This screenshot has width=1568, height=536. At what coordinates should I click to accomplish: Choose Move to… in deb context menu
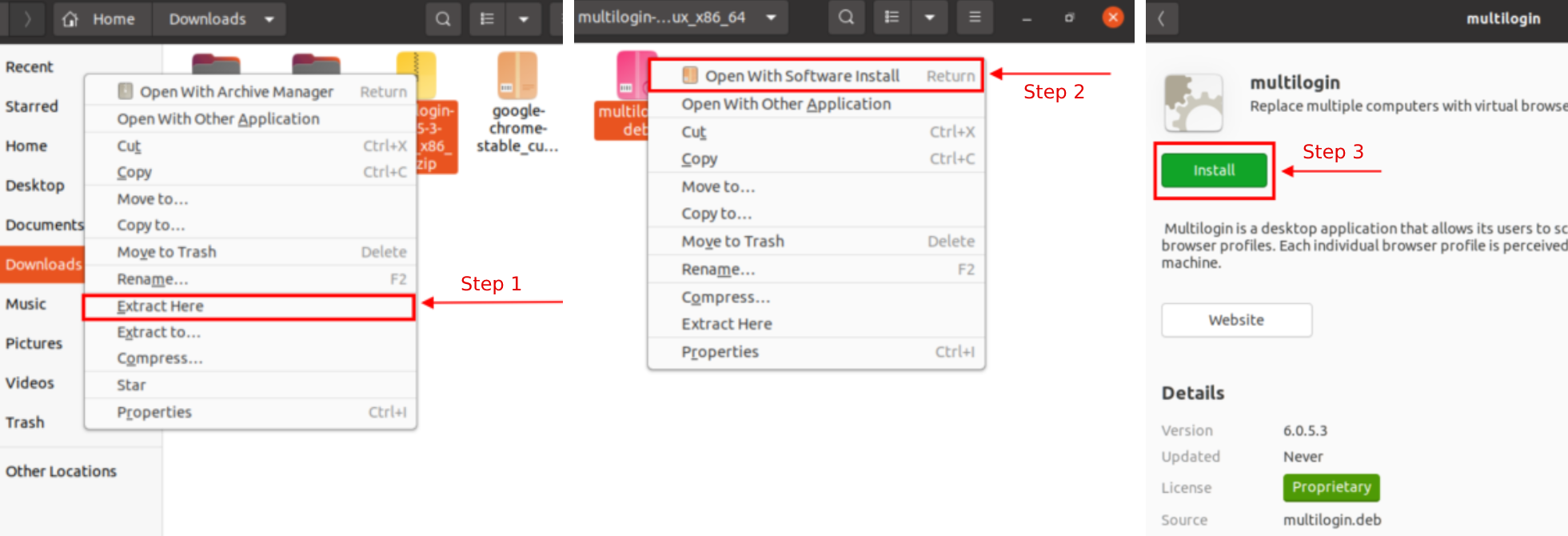point(816,186)
